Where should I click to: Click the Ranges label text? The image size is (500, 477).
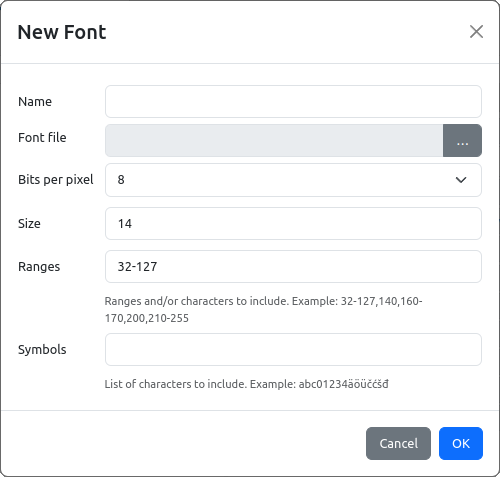tap(39, 267)
